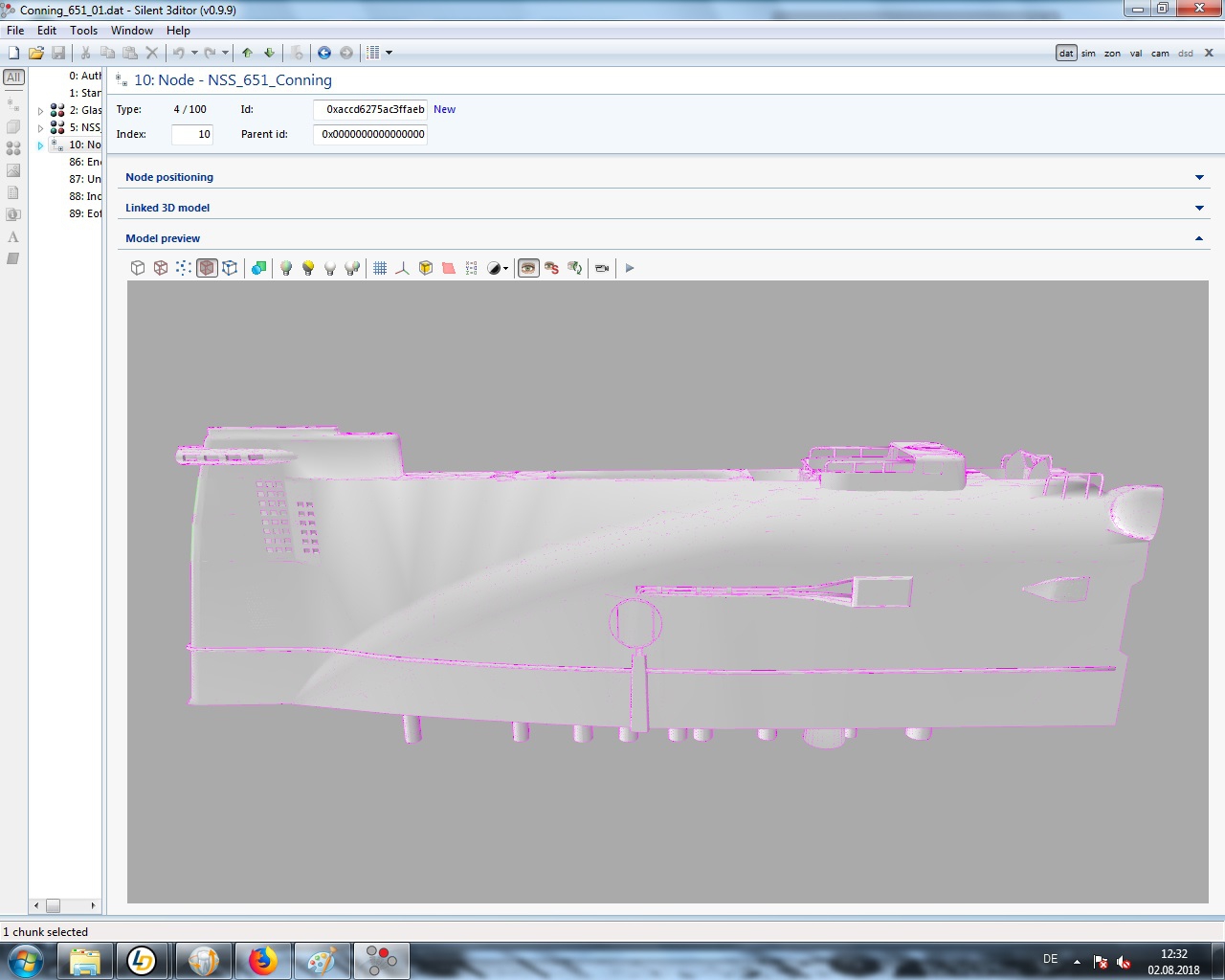Screen dimensions: 1225x980
Task: Click the 'New' link beside the Id field
Action: click(x=444, y=109)
